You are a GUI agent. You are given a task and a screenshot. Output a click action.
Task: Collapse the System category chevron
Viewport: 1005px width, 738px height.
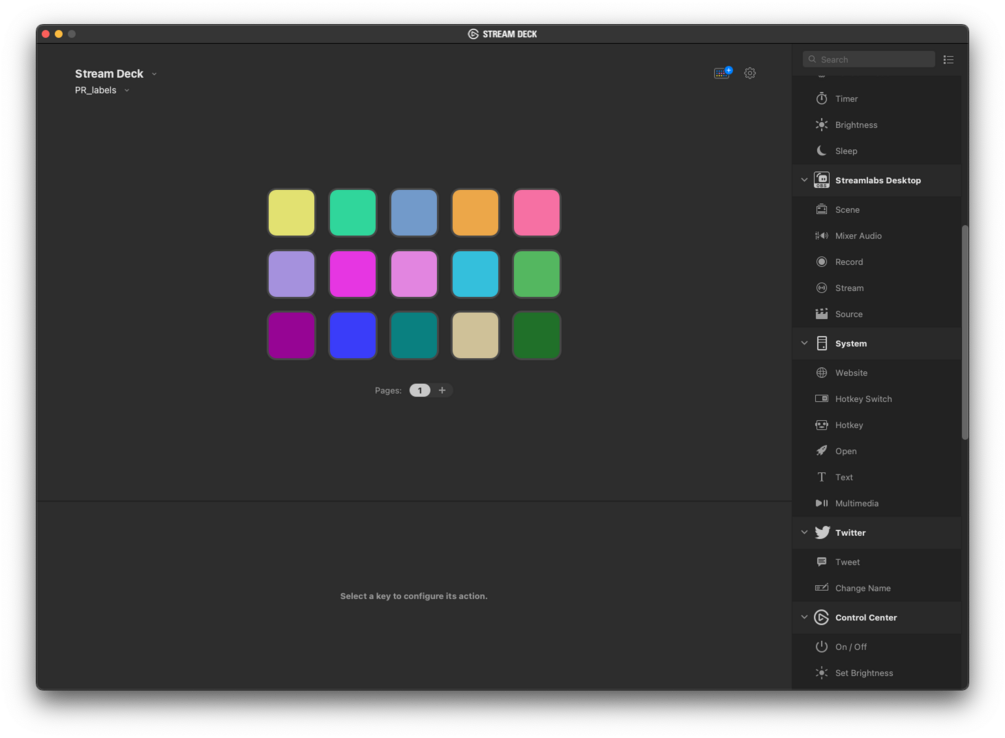(x=804, y=343)
